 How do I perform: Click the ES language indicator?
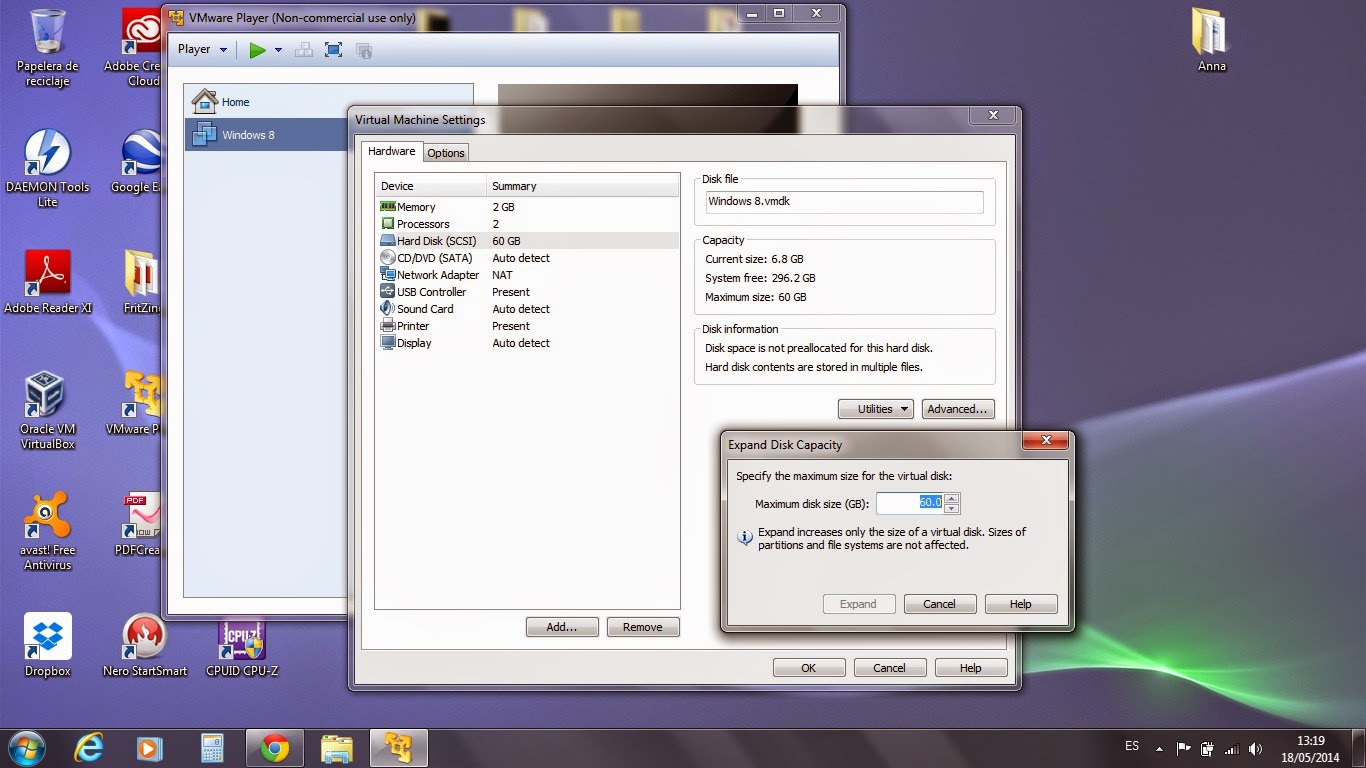coord(1132,746)
